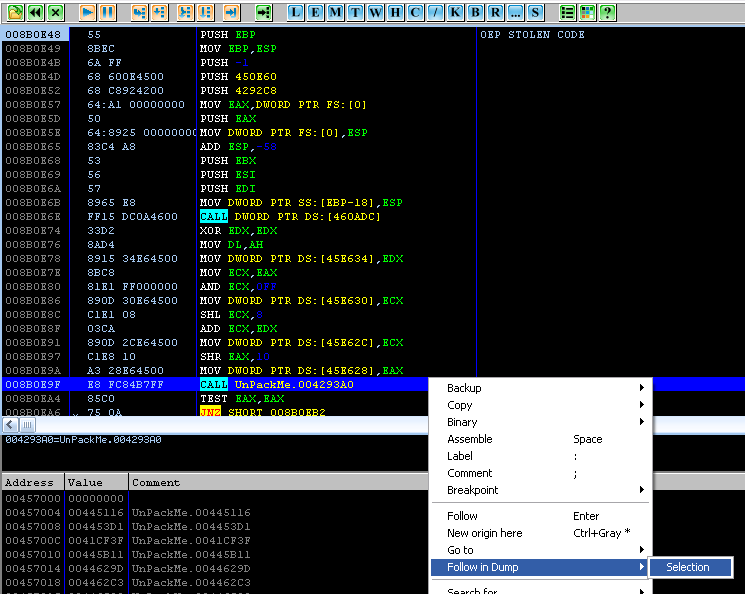This screenshot has width=745, height=594.
Task: Click Selection in Follow in Dump submenu
Action: [x=688, y=567]
